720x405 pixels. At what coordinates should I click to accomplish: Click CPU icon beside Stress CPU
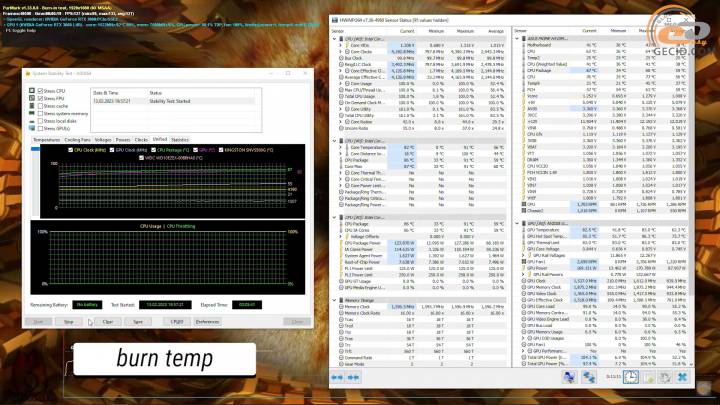point(32,91)
